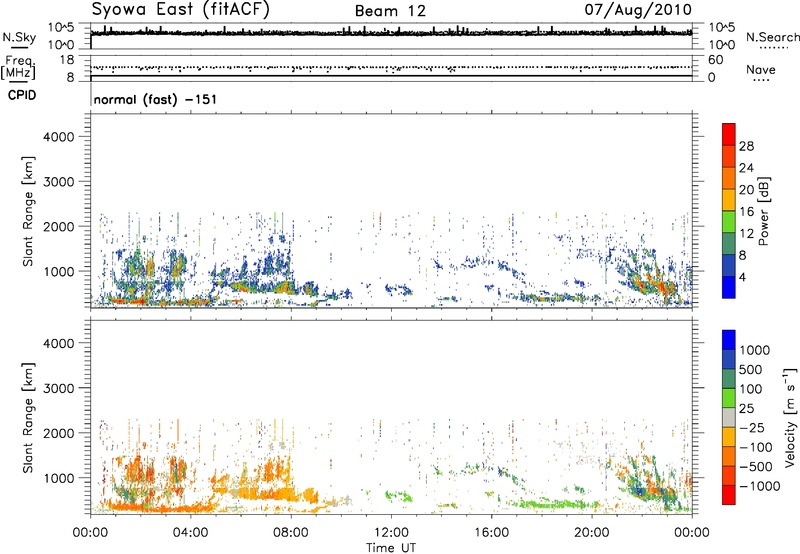
Task: Select the "CPID" label
Action: point(22,95)
